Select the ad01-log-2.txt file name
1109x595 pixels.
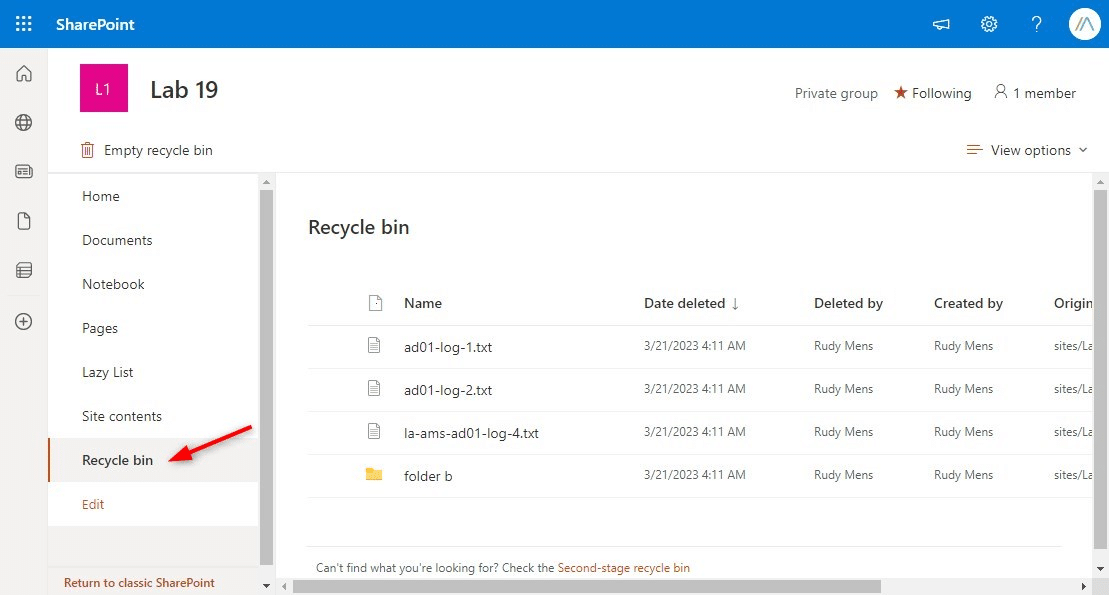pyautogui.click(x=448, y=390)
